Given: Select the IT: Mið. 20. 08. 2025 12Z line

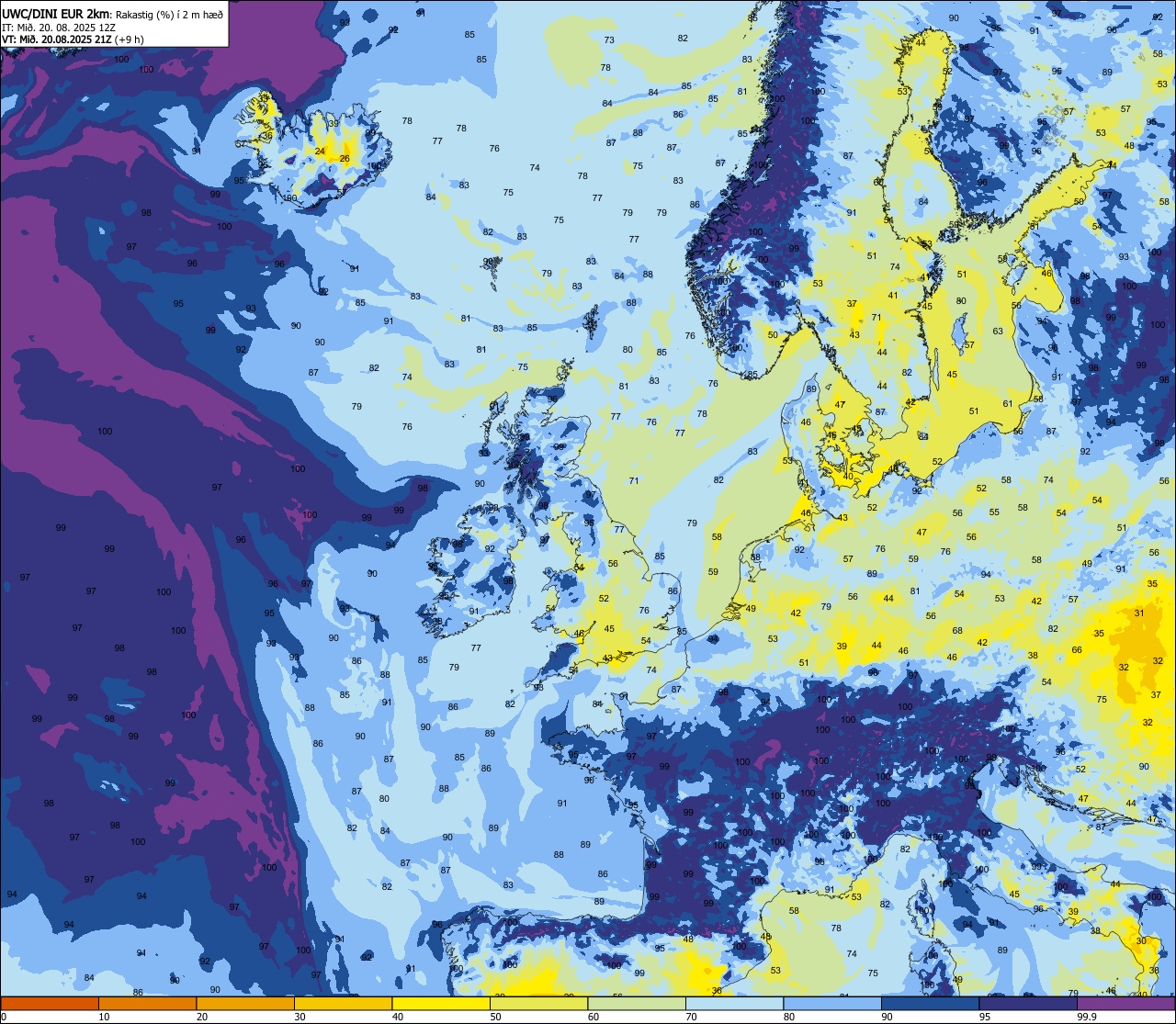Looking at the screenshot, I should click(x=58, y=27).
